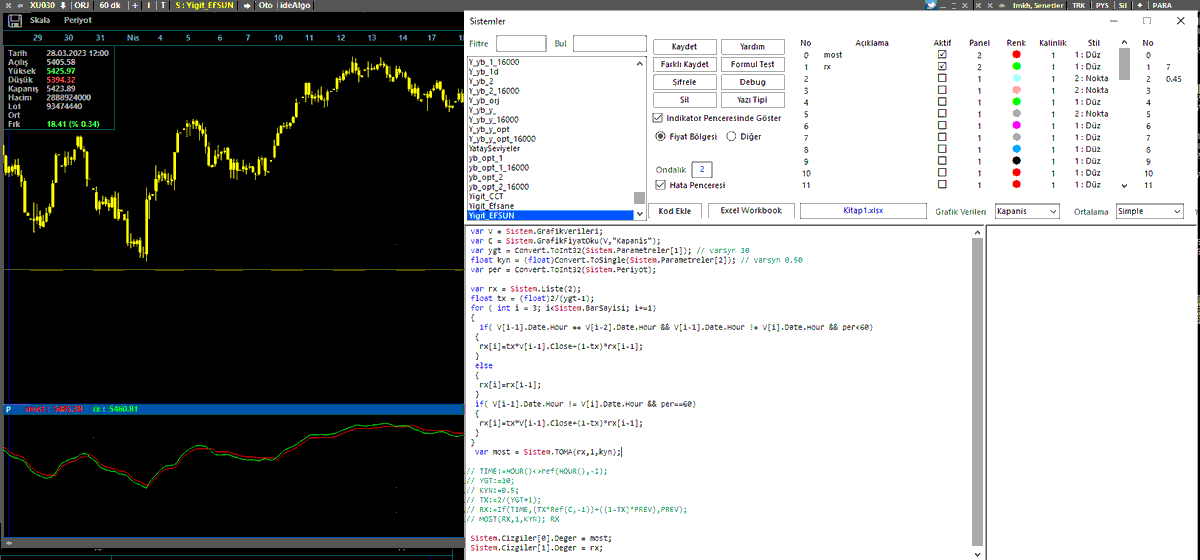The height and width of the screenshot is (560, 1200).
Task: Click the Filtre input field
Action: [x=521, y=44]
